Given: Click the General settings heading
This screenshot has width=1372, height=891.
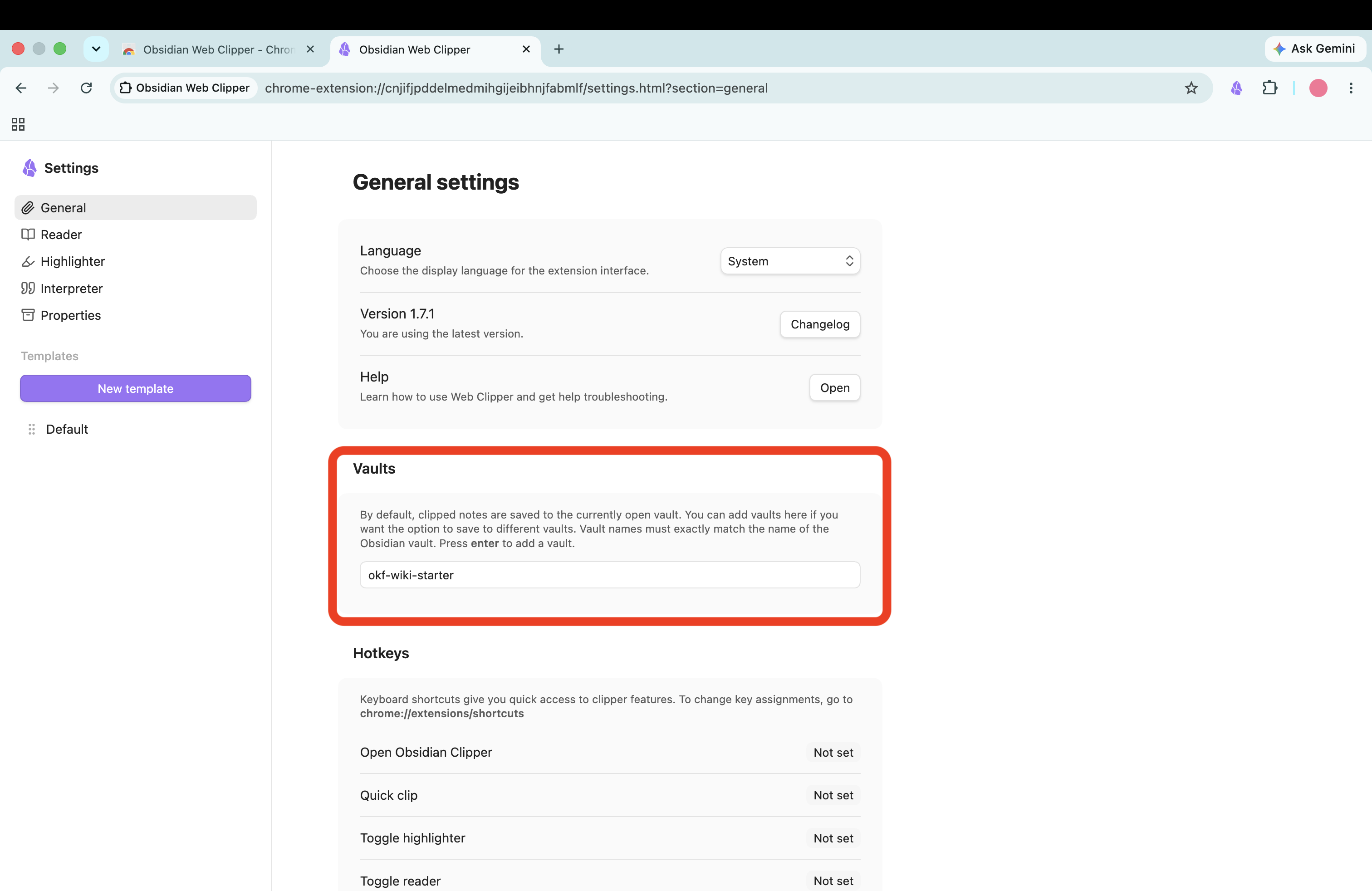Looking at the screenshot, I should [436, 183].
